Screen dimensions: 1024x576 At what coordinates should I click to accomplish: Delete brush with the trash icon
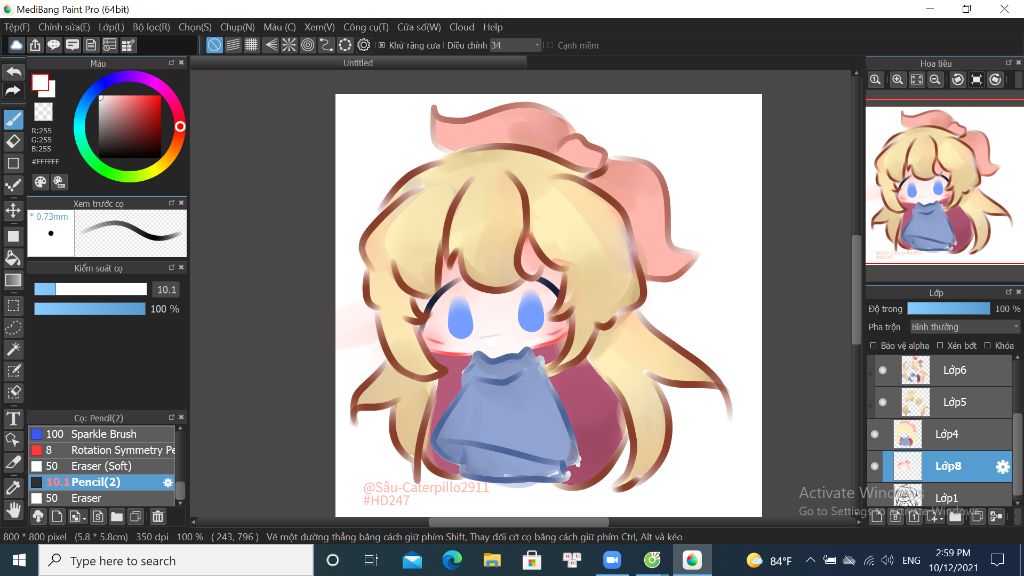tap(157, 517)
